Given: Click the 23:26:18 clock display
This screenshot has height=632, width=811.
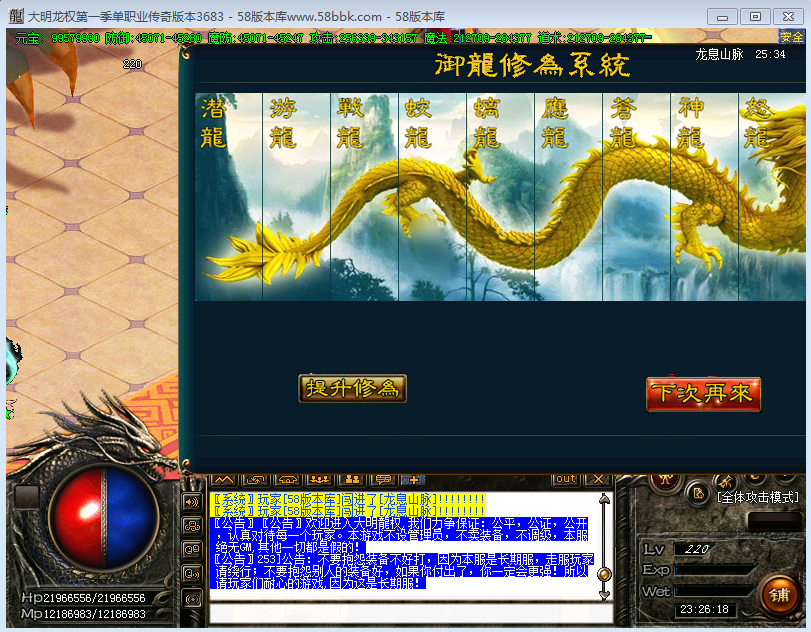Looking at the screenshot, I should (704, 610).
